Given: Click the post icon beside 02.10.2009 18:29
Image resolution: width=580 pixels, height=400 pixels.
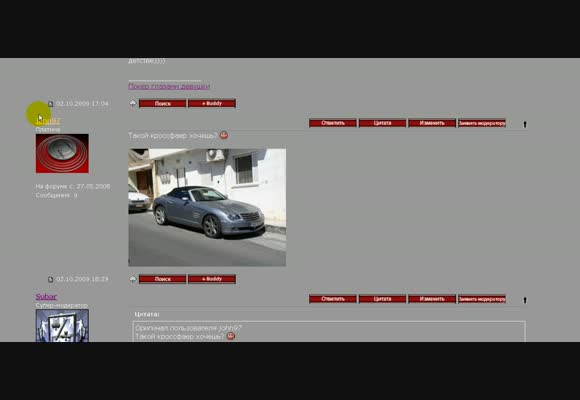Looking at the screenshot, I should pyautogui.click(x=51, y=279).
